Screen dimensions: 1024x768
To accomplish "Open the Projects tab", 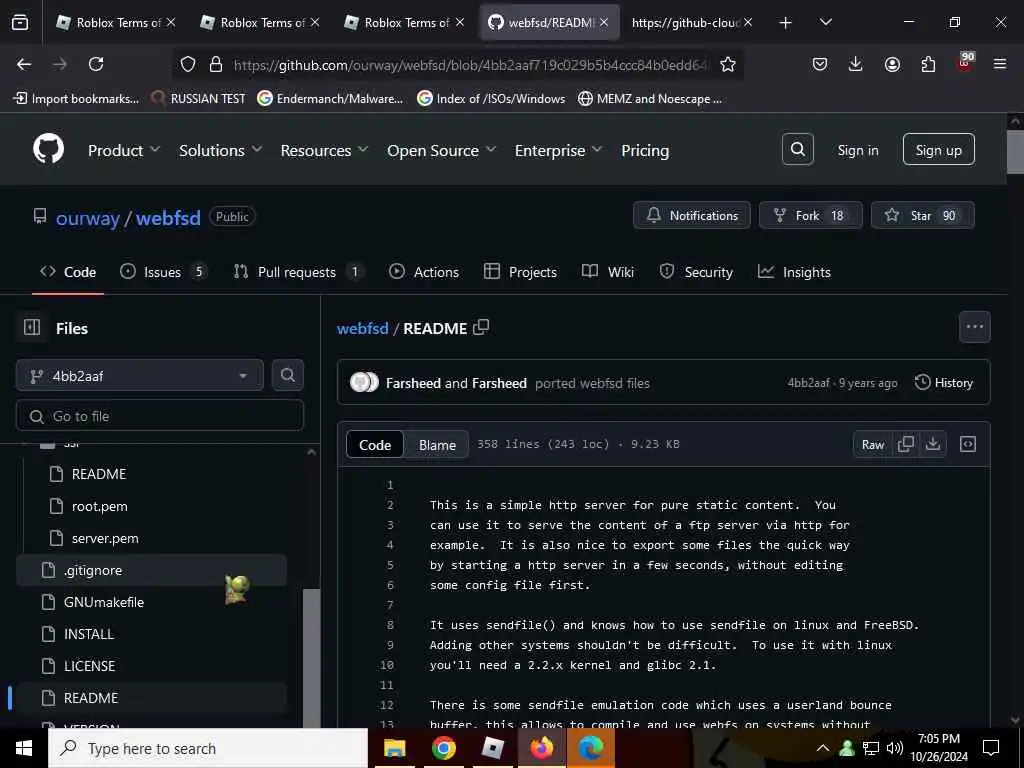I will pyautogui.click(x=520, y=272).
